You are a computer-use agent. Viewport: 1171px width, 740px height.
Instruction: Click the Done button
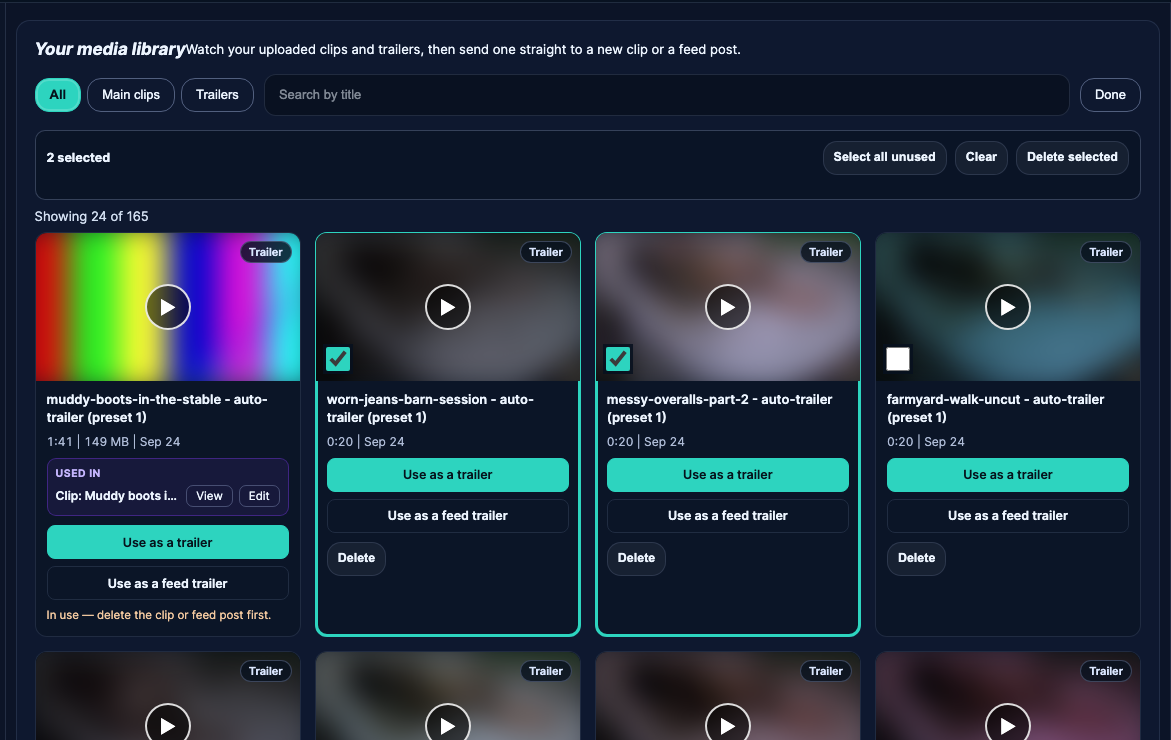pyautogui.click(x=1111, y=95)
